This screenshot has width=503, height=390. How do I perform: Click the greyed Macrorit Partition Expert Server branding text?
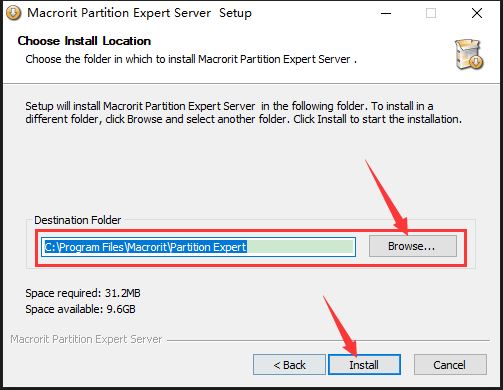[86, 339]
